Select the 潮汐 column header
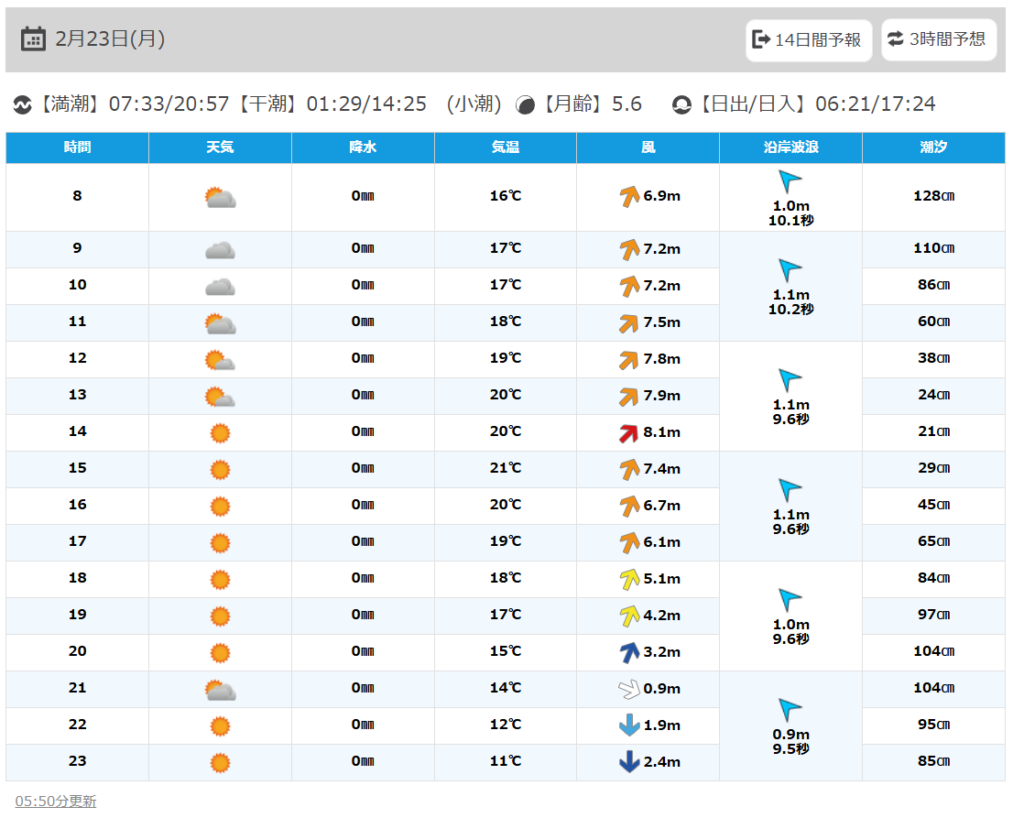 point(933,147)
